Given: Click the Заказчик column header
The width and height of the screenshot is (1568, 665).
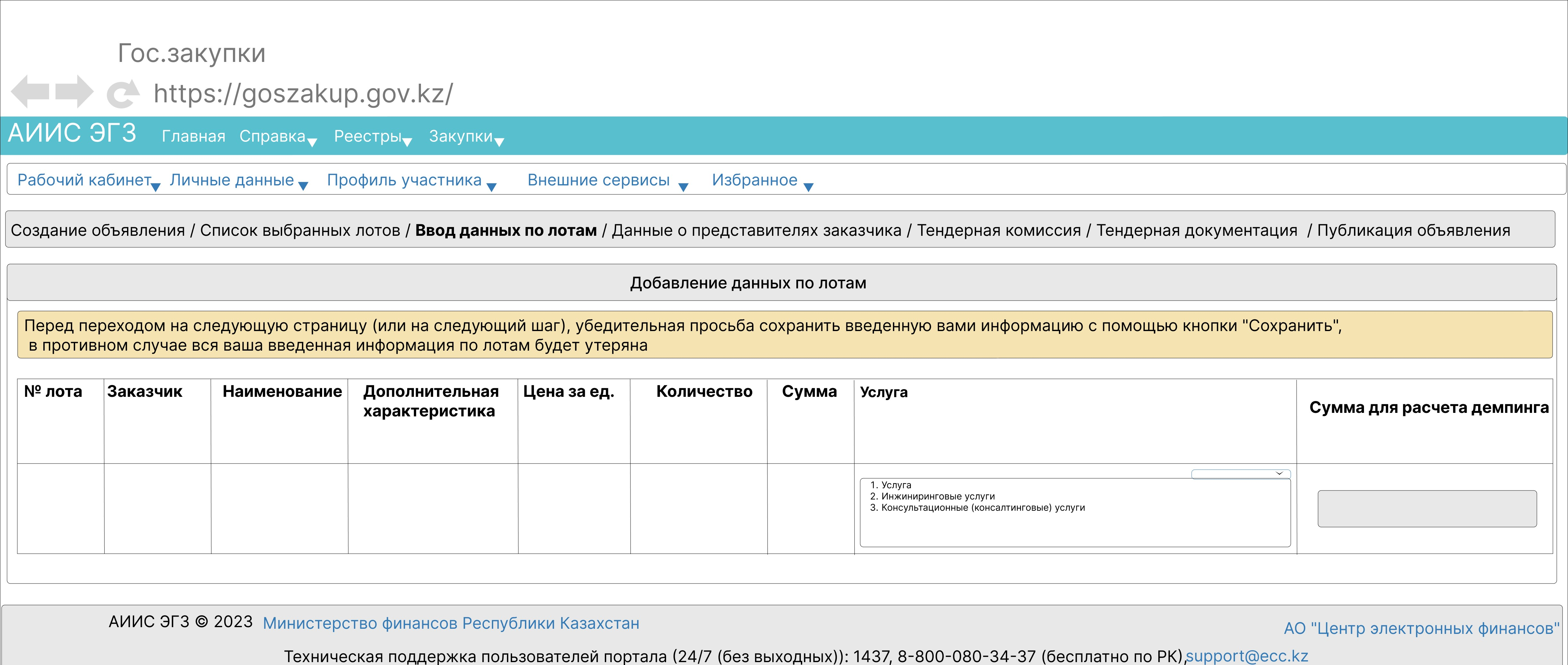Looking at the screenshot, I should tap(145, 391).
